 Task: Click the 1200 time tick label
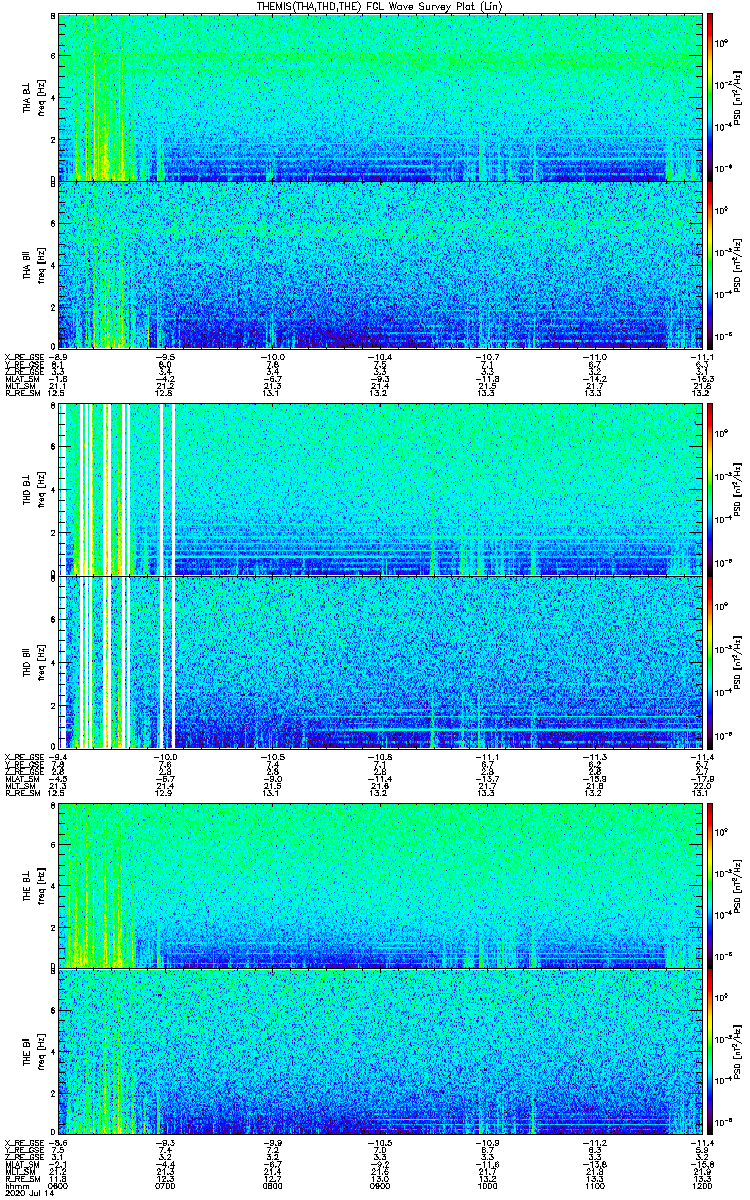pos(703,1185)
